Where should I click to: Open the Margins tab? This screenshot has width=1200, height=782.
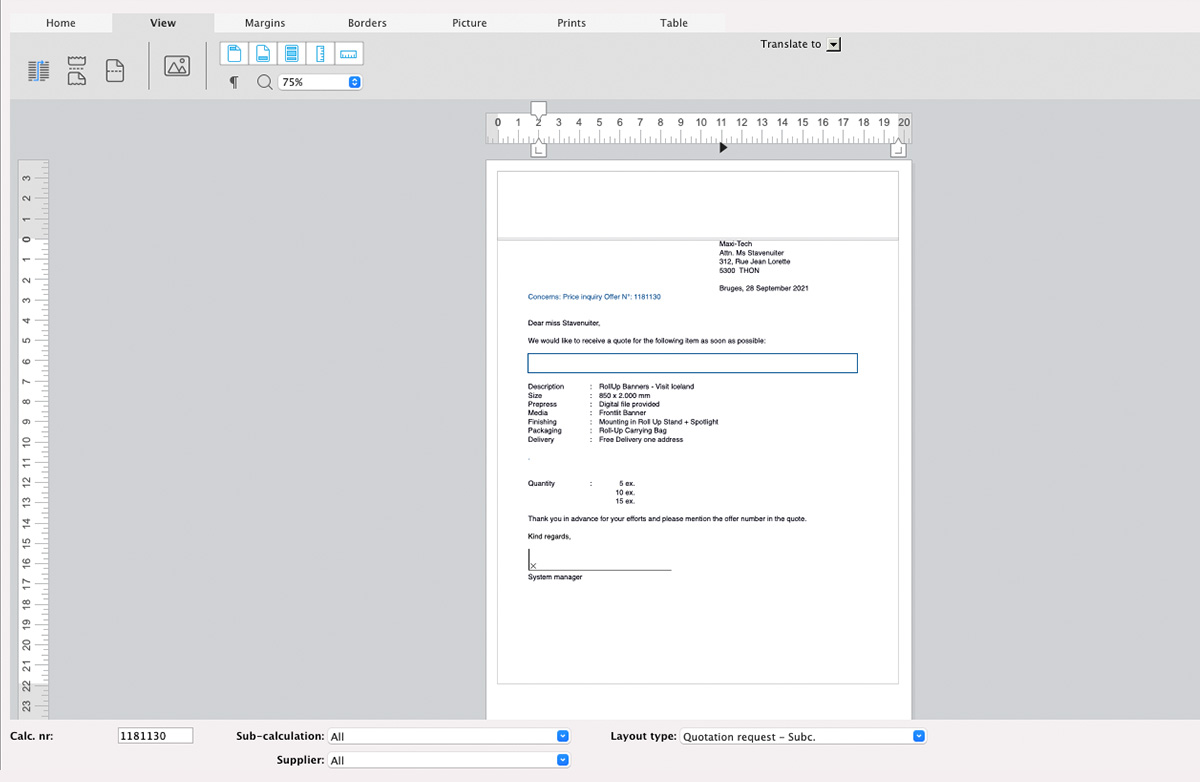(x=265, y=23)
